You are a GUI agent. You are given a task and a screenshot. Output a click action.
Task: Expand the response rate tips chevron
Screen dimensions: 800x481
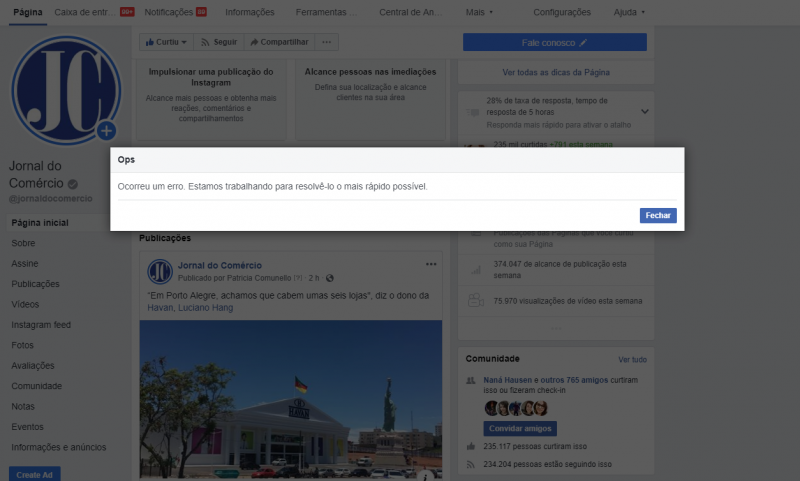(645, 111)
